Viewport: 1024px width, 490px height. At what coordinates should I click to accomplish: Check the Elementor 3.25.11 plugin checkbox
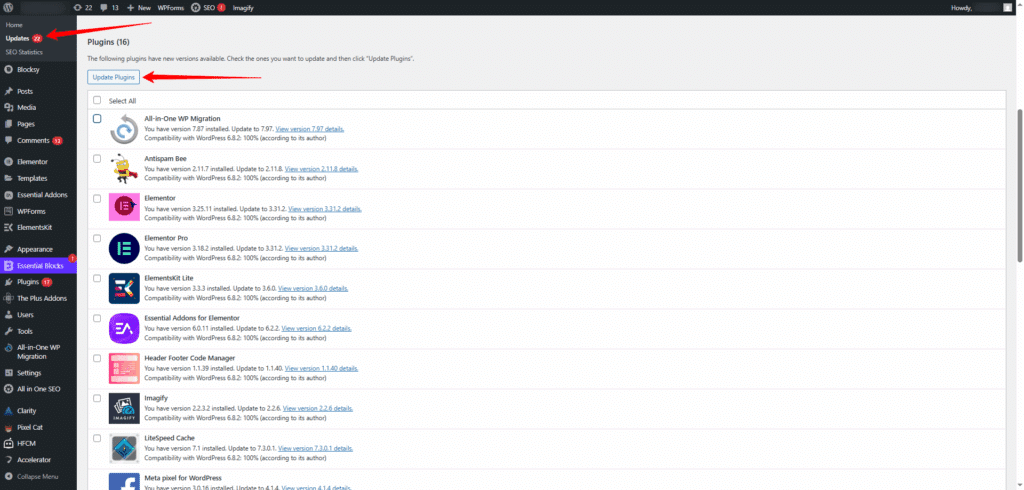coord(97,199)
